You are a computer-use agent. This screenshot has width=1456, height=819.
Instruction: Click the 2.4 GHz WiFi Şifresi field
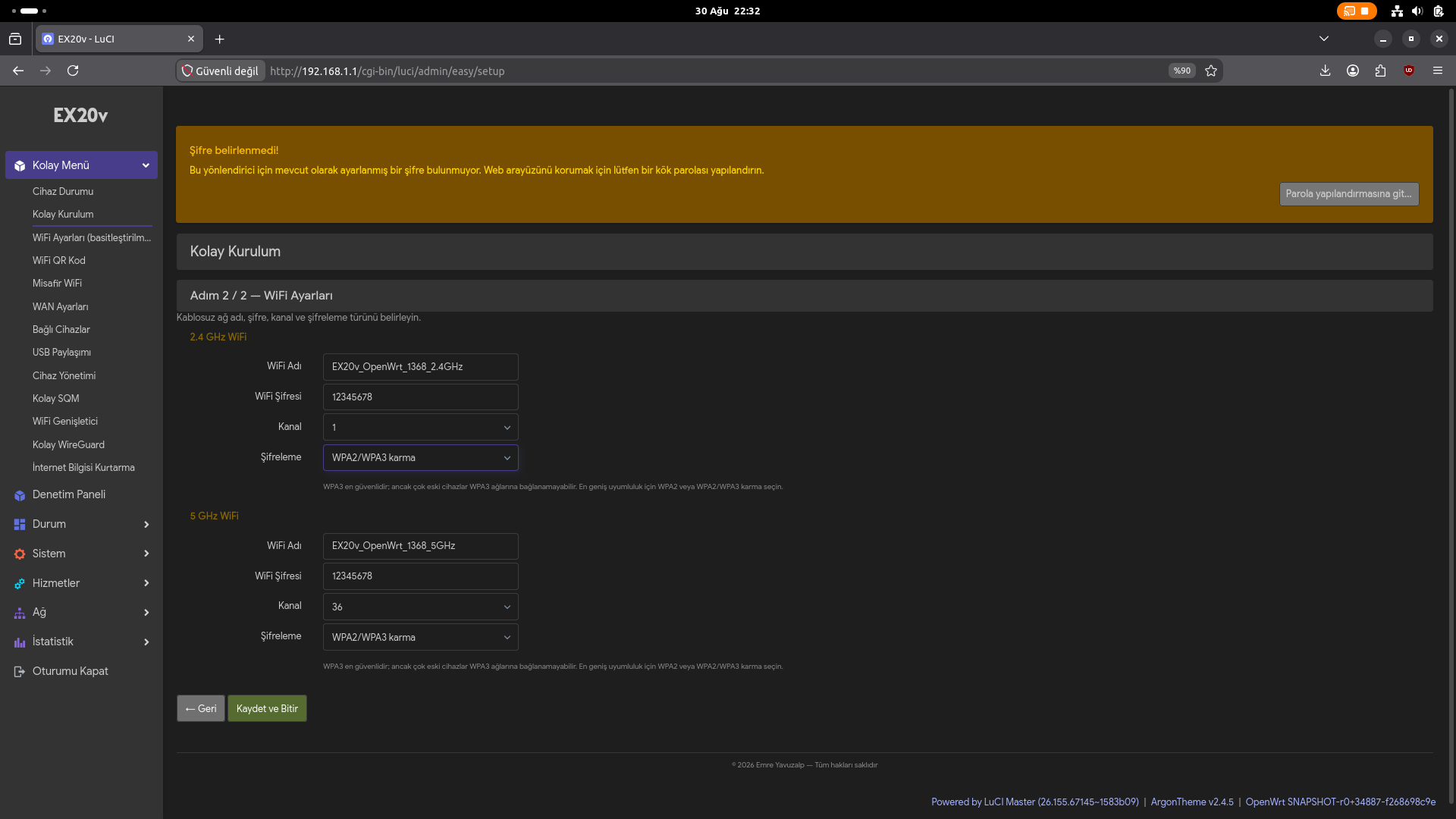[x=421, y=397]
